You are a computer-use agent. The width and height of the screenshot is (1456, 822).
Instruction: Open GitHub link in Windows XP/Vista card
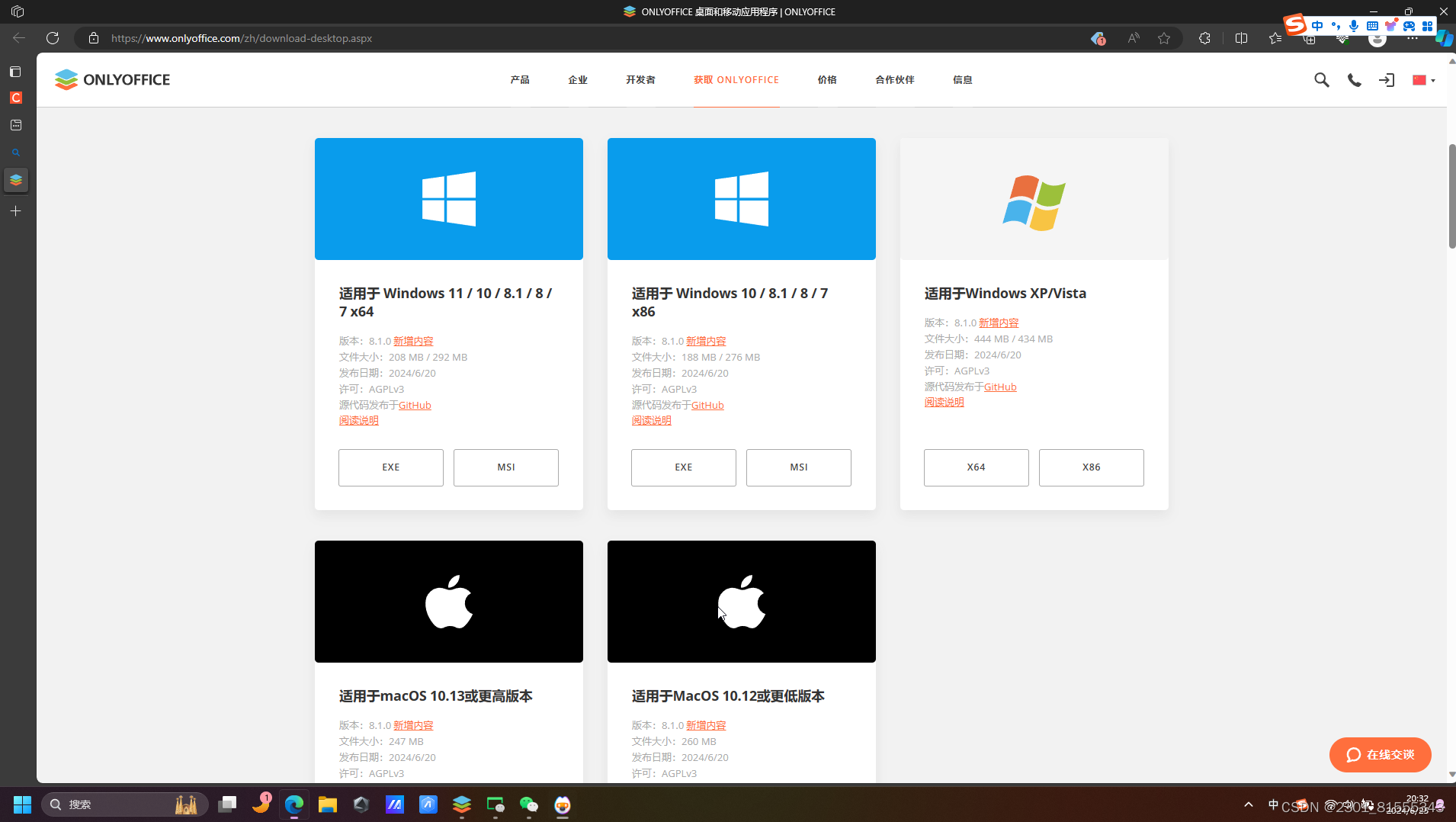pos(1000,387)
